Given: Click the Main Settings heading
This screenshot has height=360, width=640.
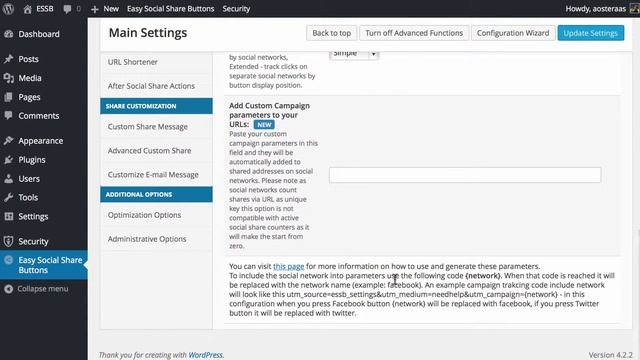Looking at the screenshot, I should pyautogui.click(x=148, y=33).
